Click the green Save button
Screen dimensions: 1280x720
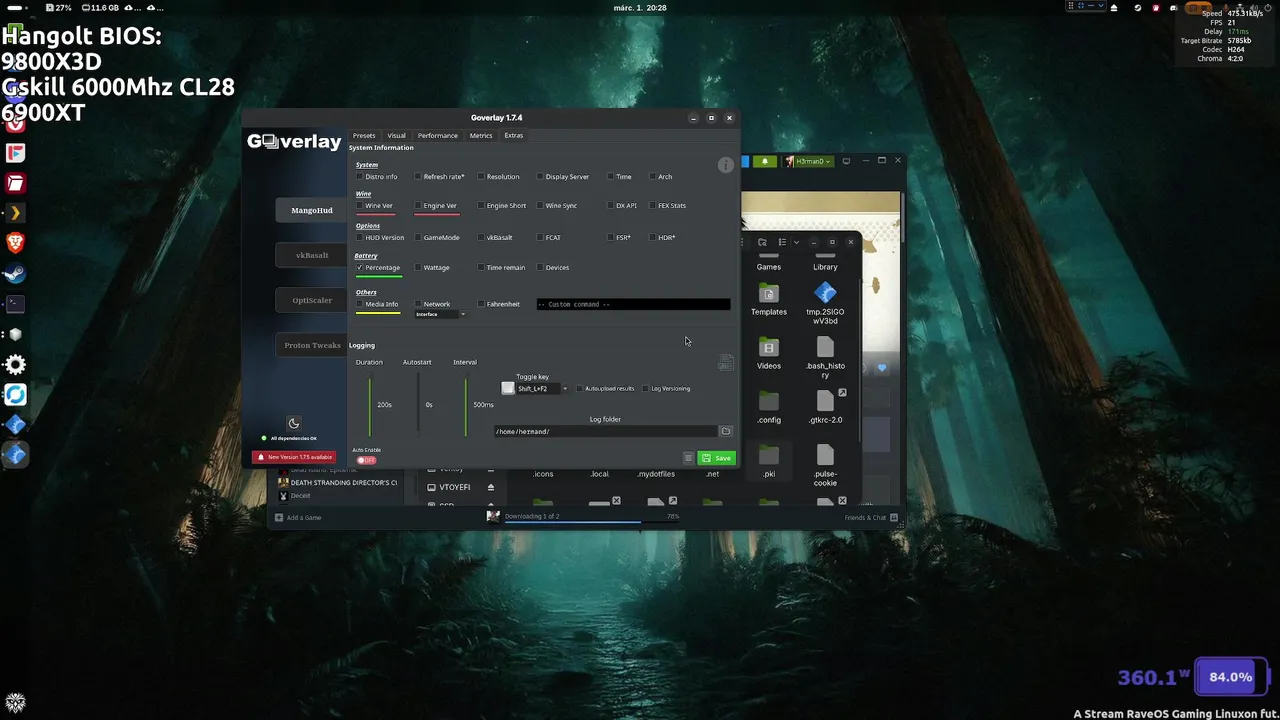[717, 458]
